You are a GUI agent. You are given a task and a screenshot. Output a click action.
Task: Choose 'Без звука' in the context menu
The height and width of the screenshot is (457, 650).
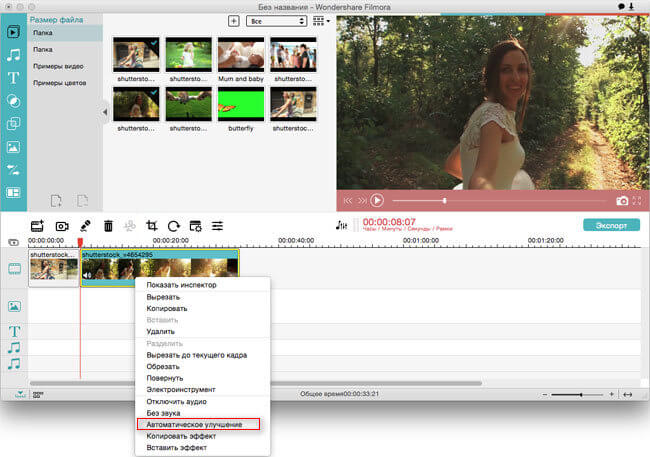[x=203, y=413]
